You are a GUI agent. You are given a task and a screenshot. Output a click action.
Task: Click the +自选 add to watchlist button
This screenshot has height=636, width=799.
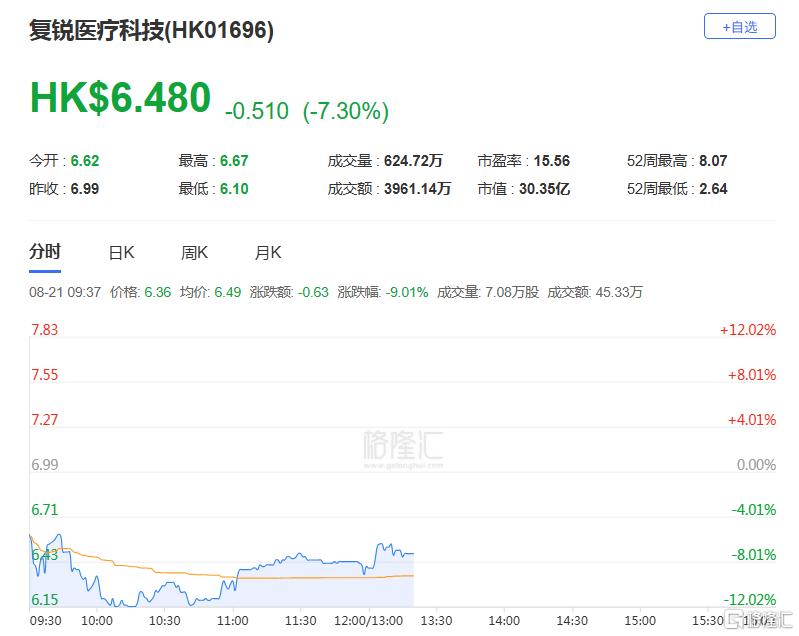point(739,27)
